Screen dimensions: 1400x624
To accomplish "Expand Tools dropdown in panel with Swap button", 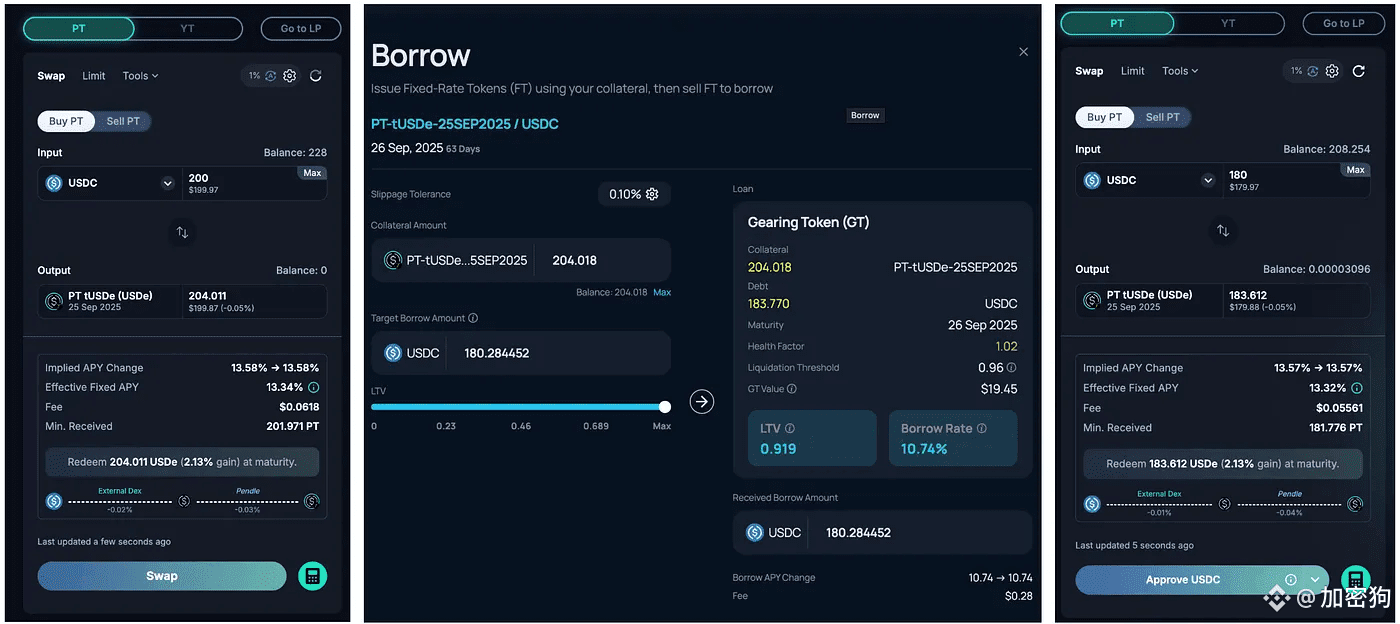I will coord(140,76).
